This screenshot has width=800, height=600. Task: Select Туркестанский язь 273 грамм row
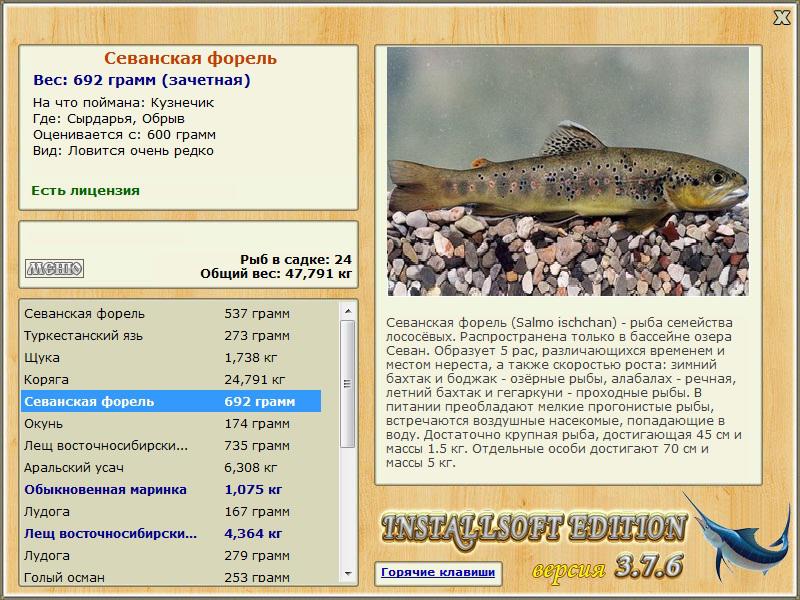tap(171, 336)
